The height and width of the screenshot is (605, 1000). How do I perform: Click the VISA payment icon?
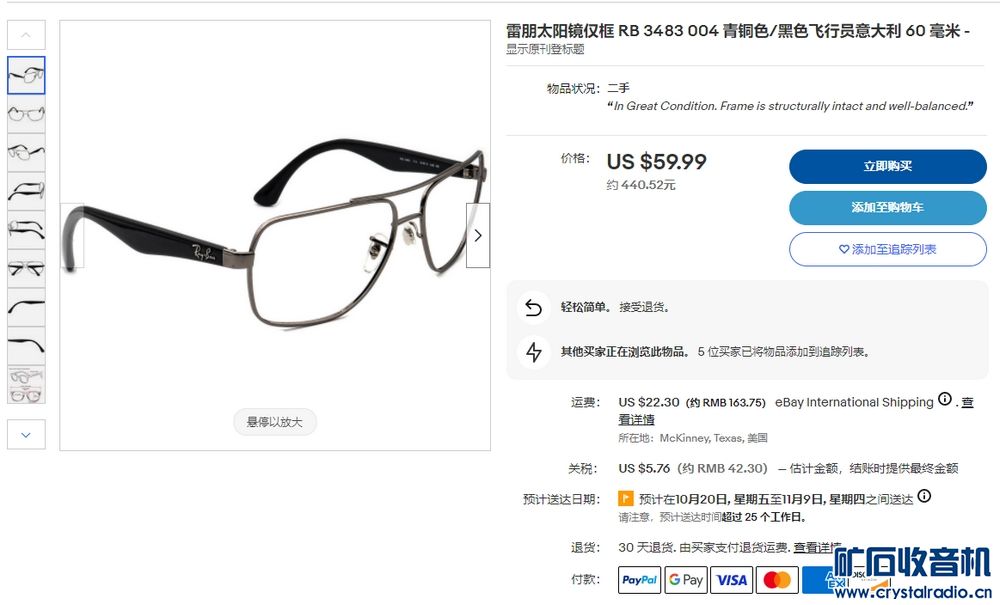(732, 579)
